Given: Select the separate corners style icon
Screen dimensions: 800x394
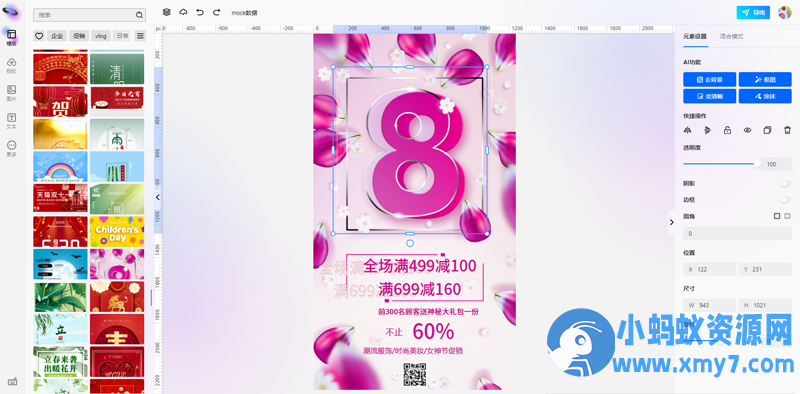Looking at the screenshot, I should (788, 216).
